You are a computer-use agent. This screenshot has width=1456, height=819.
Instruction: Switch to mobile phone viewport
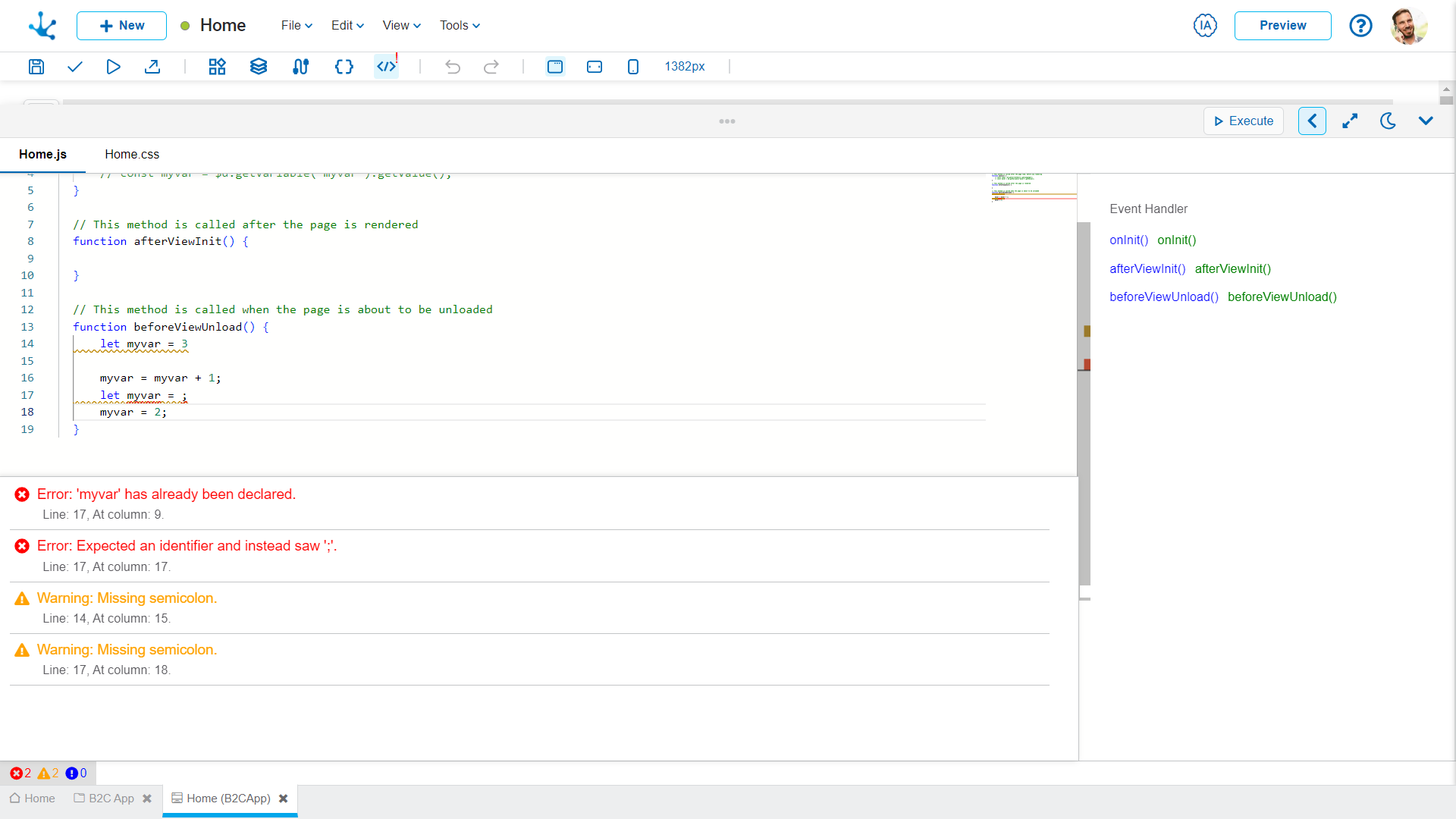point(633,67)
